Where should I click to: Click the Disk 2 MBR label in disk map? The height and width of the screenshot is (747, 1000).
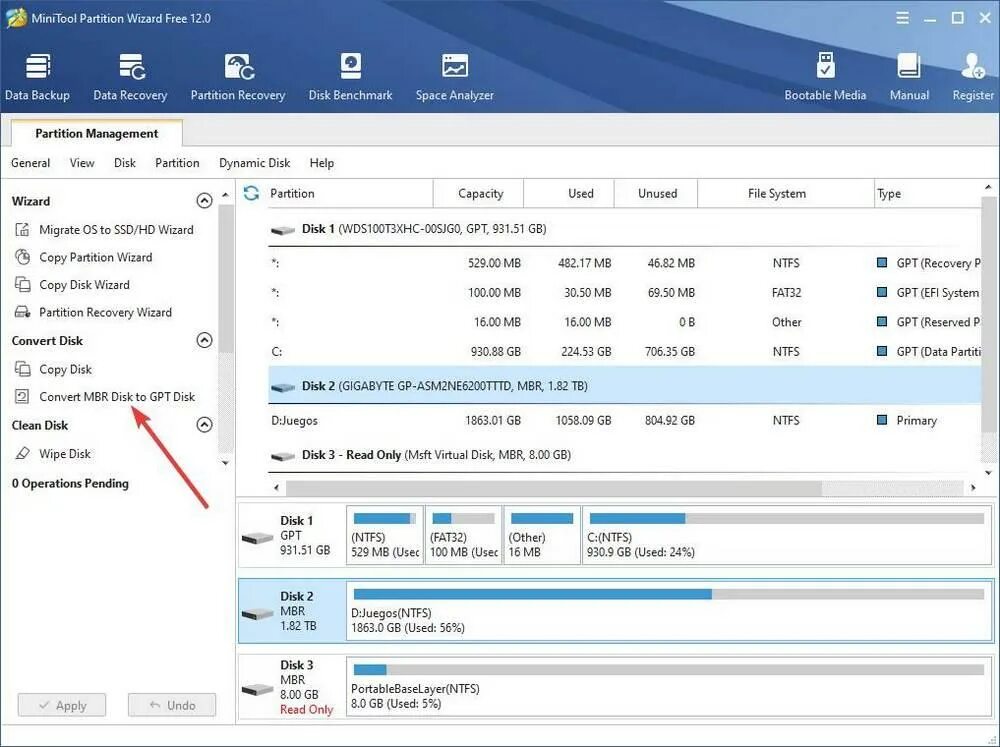coord(292,610)
